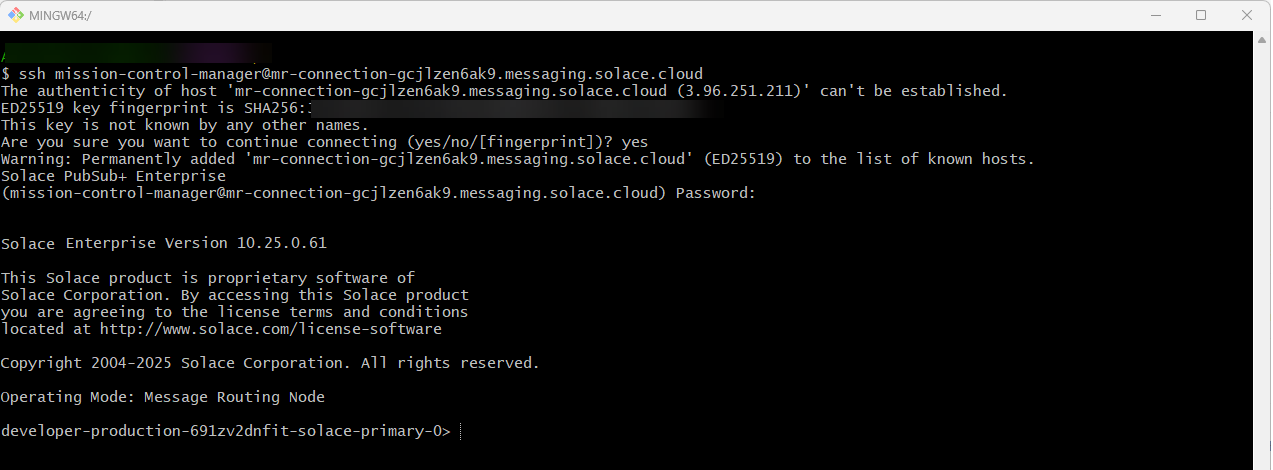Click the Password: prompt text
The image size is (1273, 470).
click(x=716, y=193)
